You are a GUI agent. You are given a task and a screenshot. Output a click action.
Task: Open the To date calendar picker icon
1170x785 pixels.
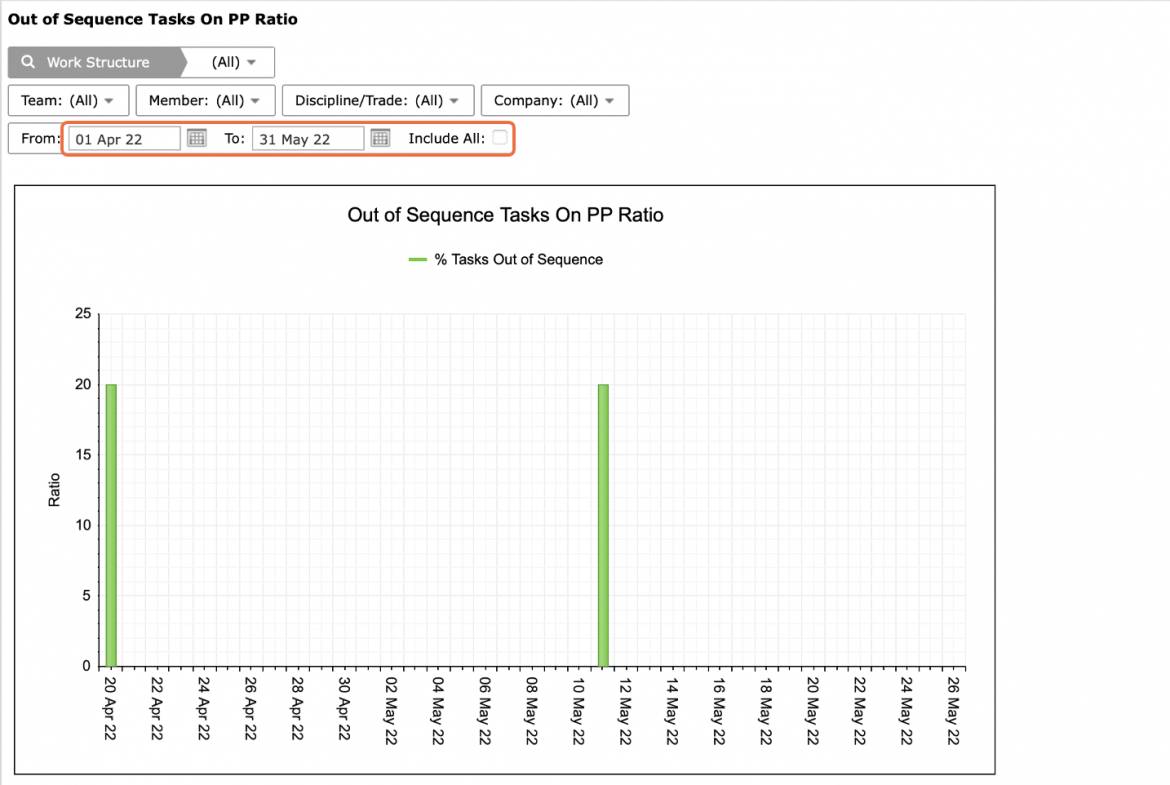[x=381, y=138]
